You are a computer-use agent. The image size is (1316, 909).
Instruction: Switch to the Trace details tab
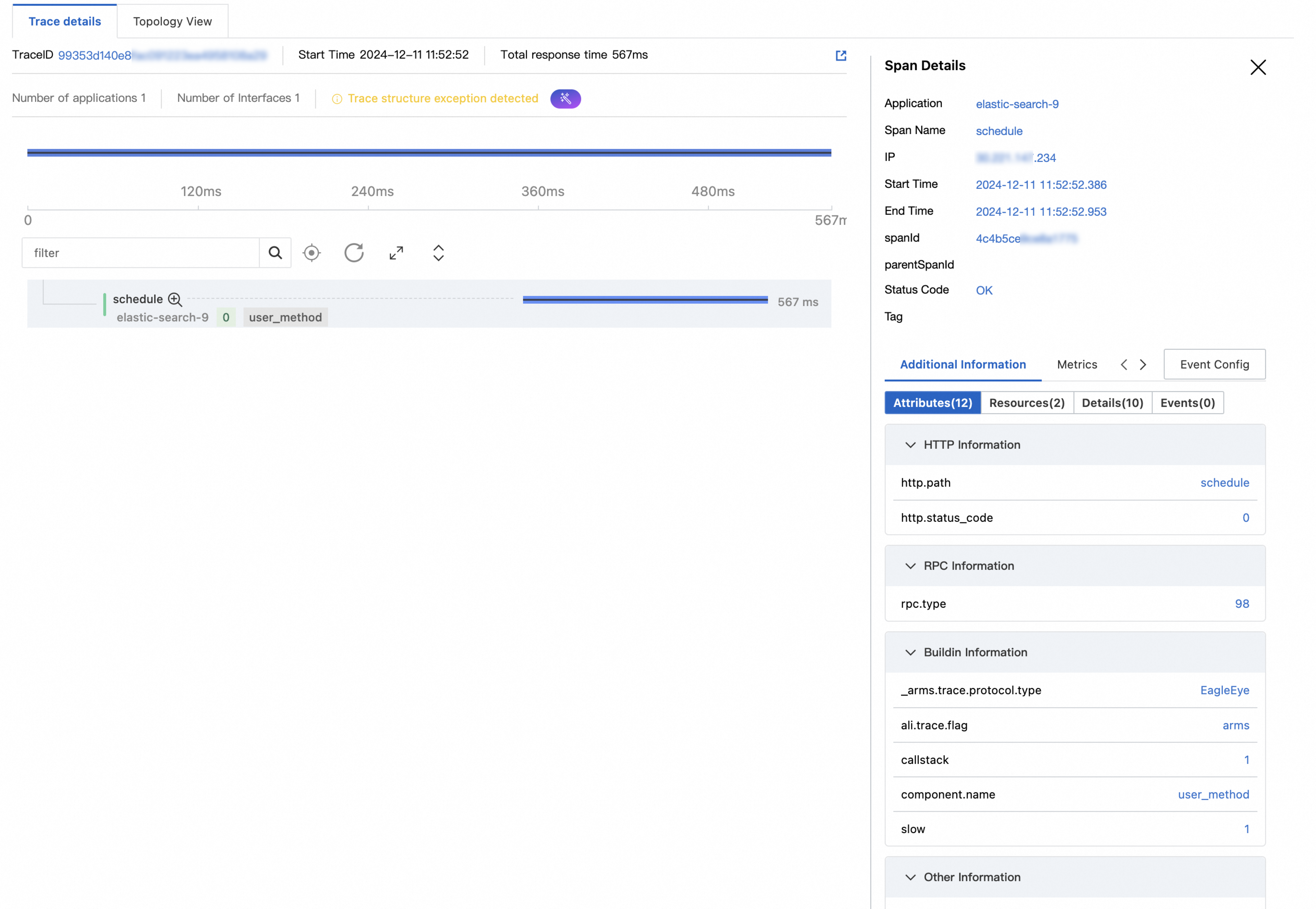[x=65, y=22]
